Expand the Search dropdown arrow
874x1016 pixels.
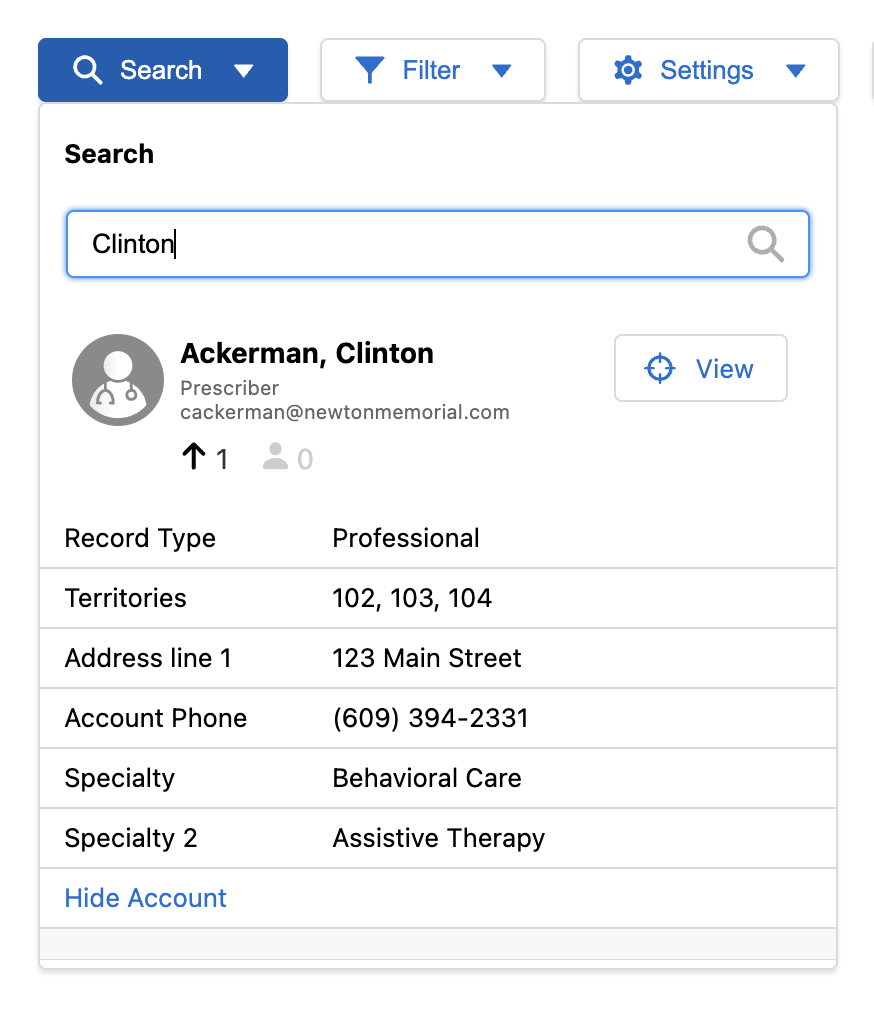[243, 71]
